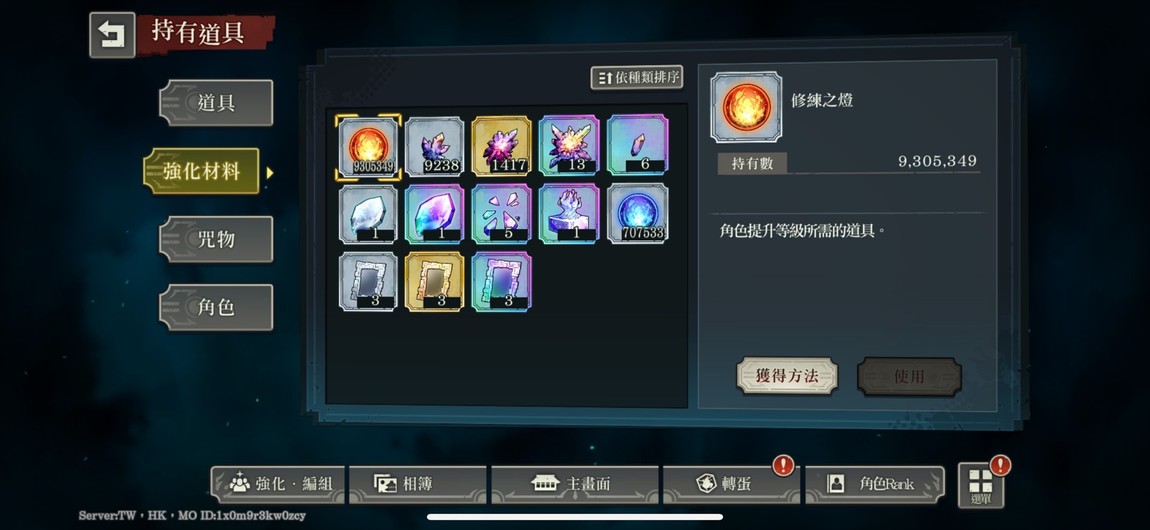Switch to the 角色 tab
The height and width of the screenshot is (530, 1150).
click(x=216, y=307)
